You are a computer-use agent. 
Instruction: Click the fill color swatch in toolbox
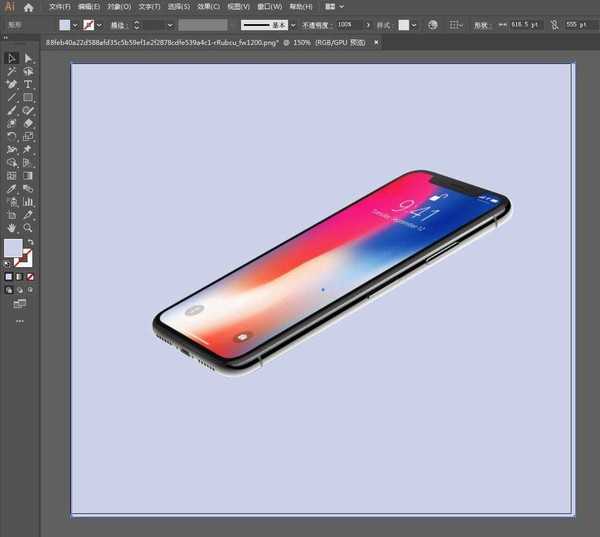pos(13,249)
